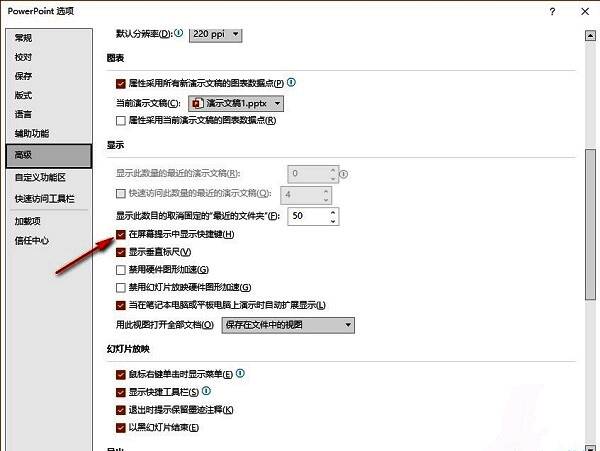Toggle 以黑幻灯片结束 checkbox

click(x=121, y=428)
